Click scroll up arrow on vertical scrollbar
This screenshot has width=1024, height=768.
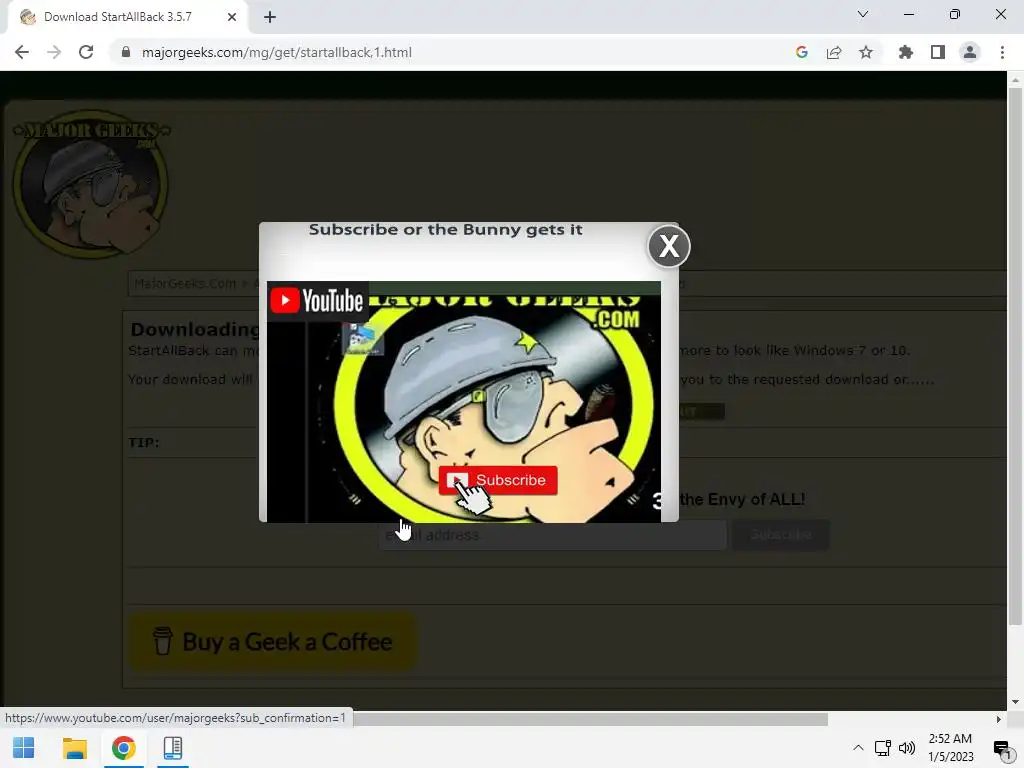click(1015, 80)
